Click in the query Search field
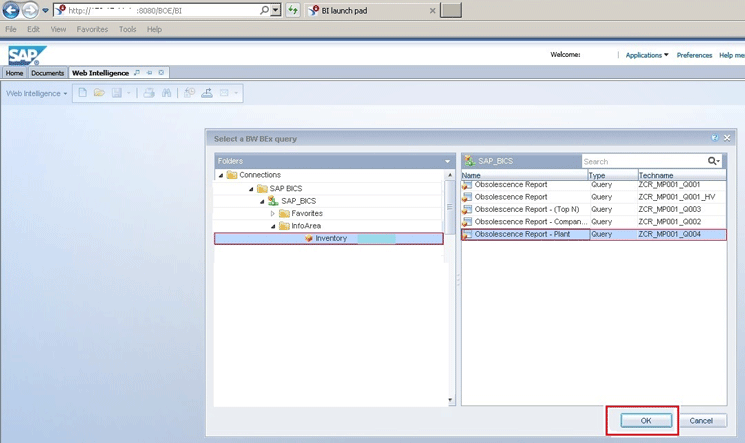 coord(643,161)
